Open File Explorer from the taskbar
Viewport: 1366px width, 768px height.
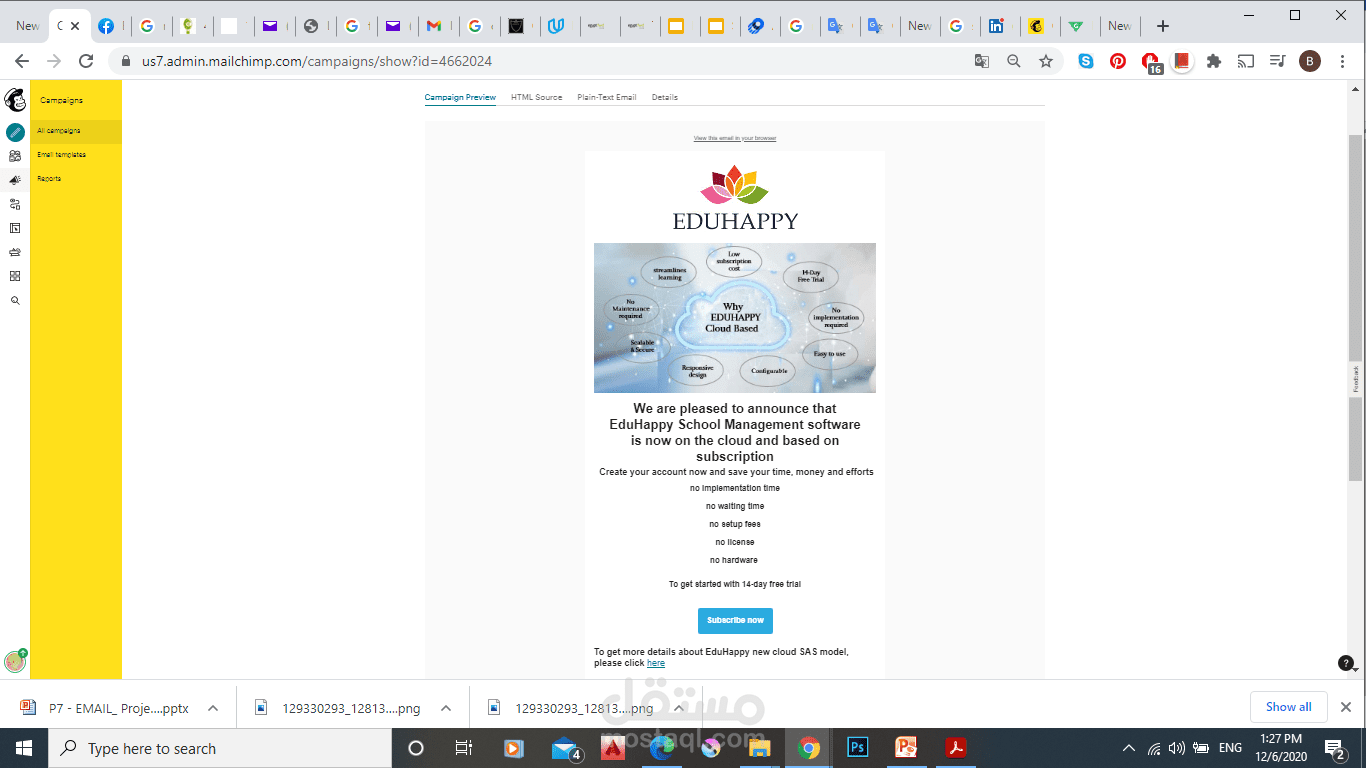(x=760, y=748)
